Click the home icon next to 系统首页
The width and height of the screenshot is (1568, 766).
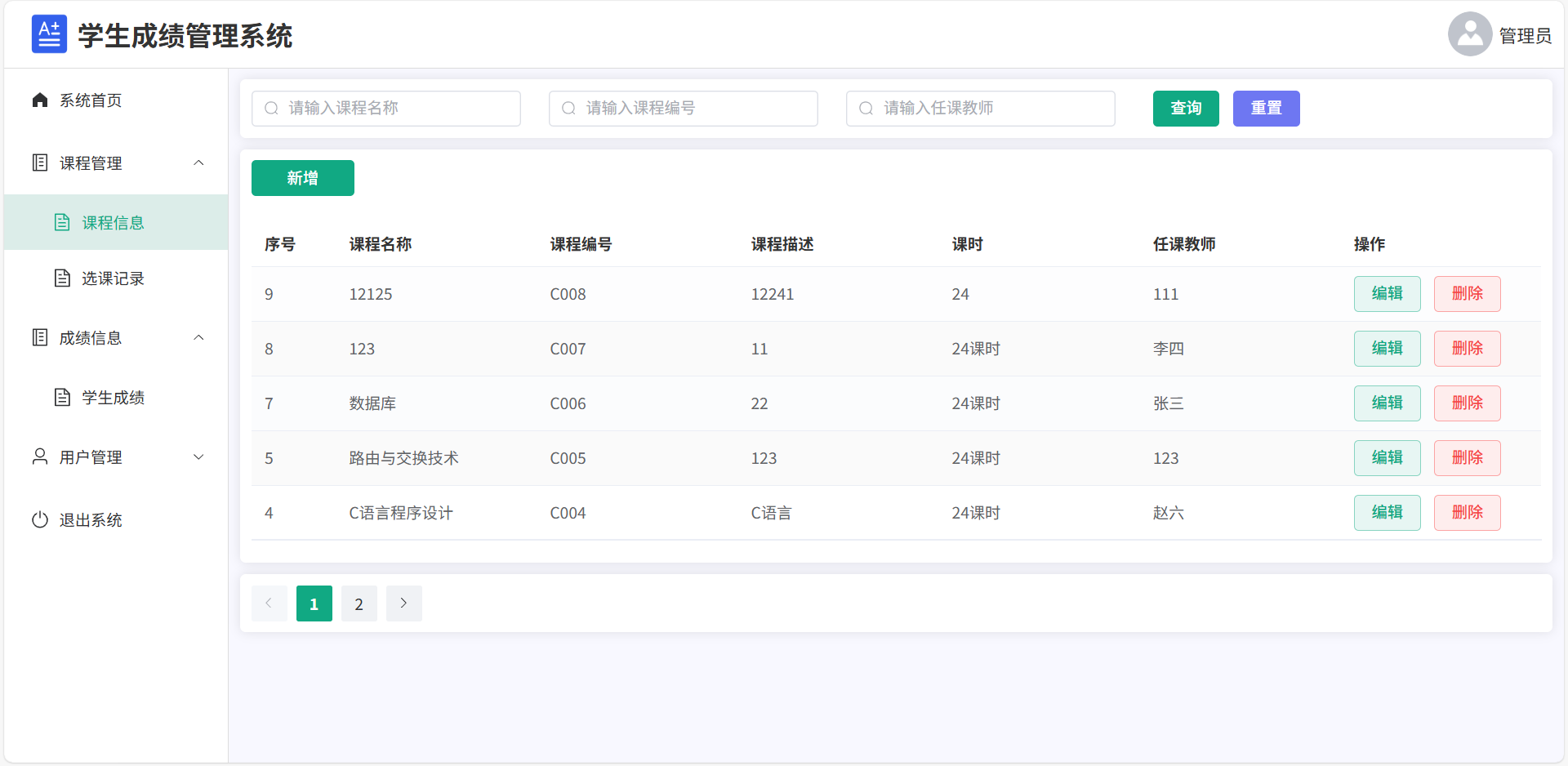[40, 100]
